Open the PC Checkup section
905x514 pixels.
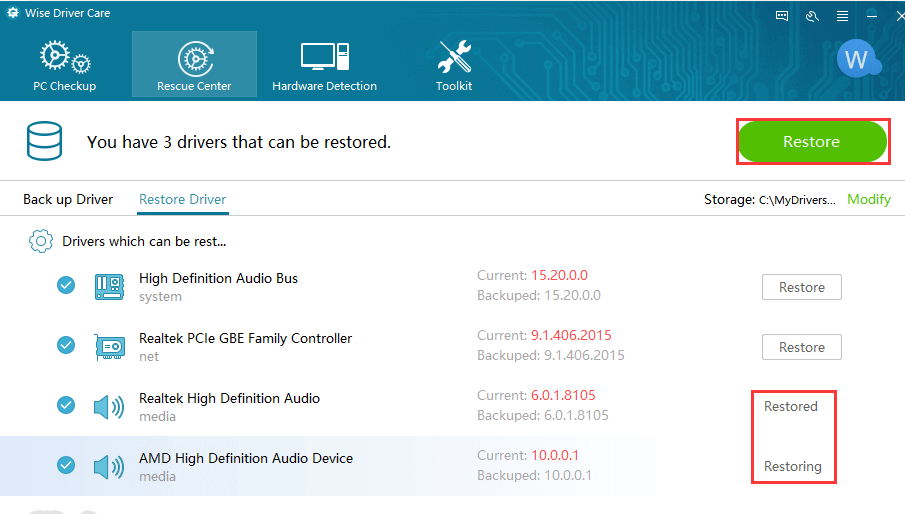65,65
